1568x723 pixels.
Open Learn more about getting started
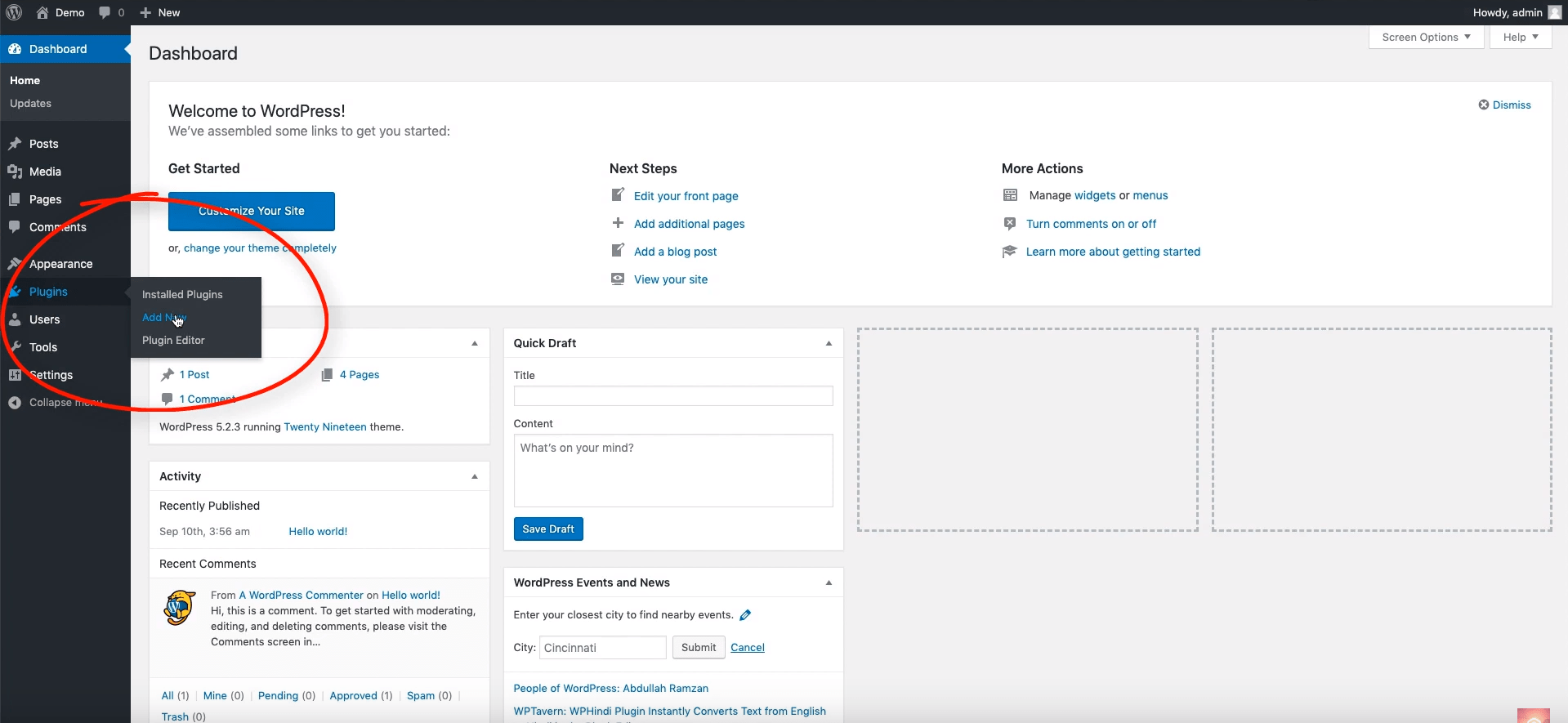coord(1113,252)
